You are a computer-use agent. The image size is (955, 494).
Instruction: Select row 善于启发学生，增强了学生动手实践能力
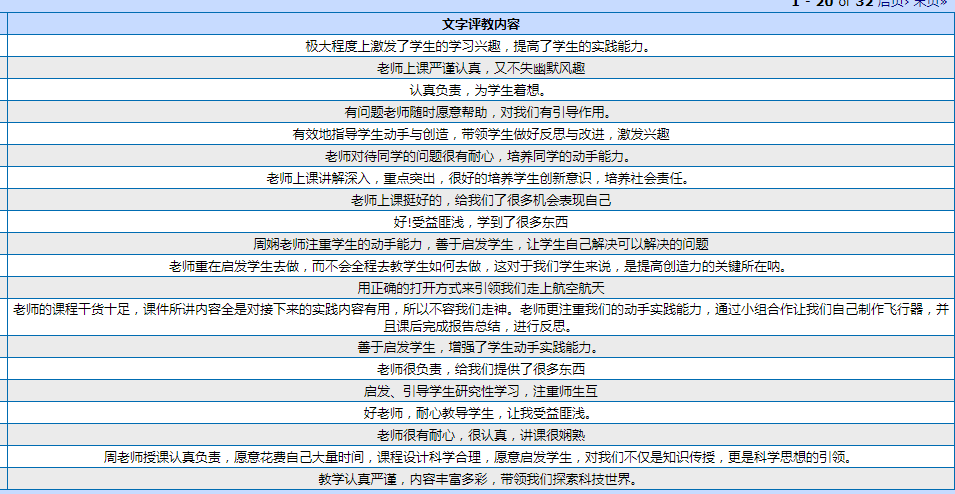coord(480,347)
